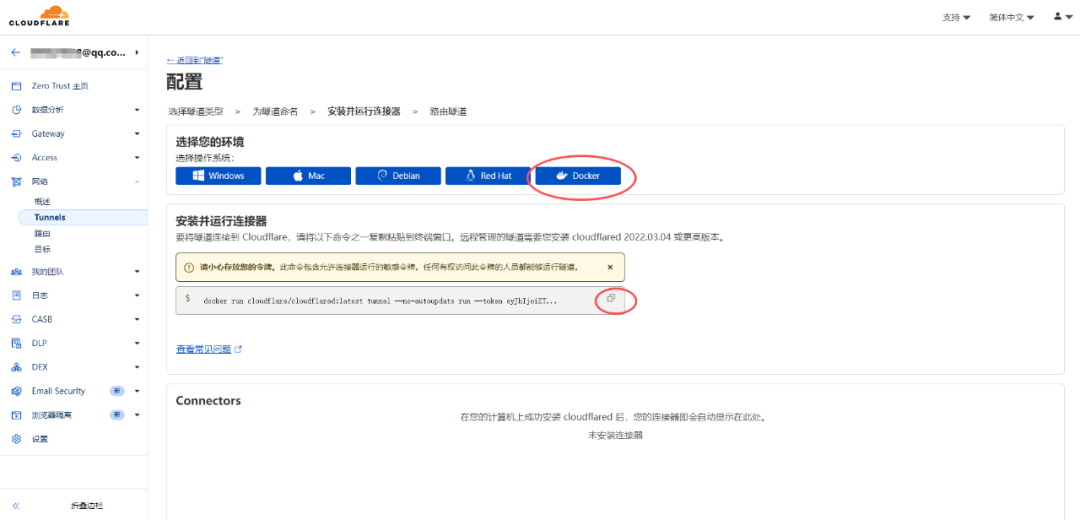
Task: Click the CASB sidebar icon
Action: 17,320
